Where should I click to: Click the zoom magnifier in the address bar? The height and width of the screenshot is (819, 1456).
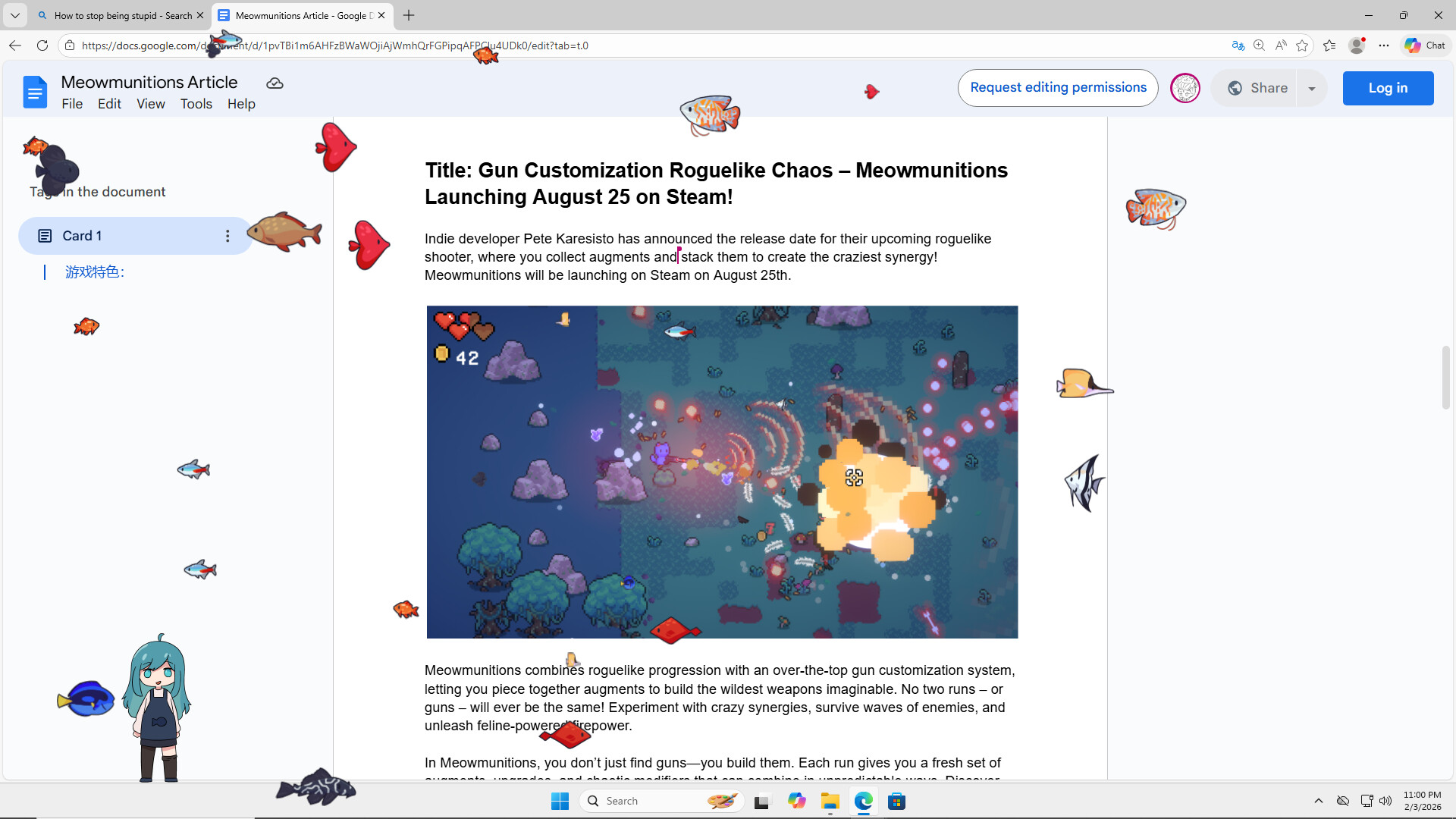click(1260, 45)
